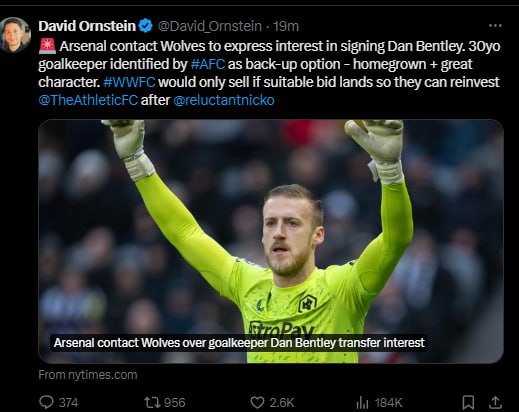Visit the @David_Ornstein handle

(210, 26)
